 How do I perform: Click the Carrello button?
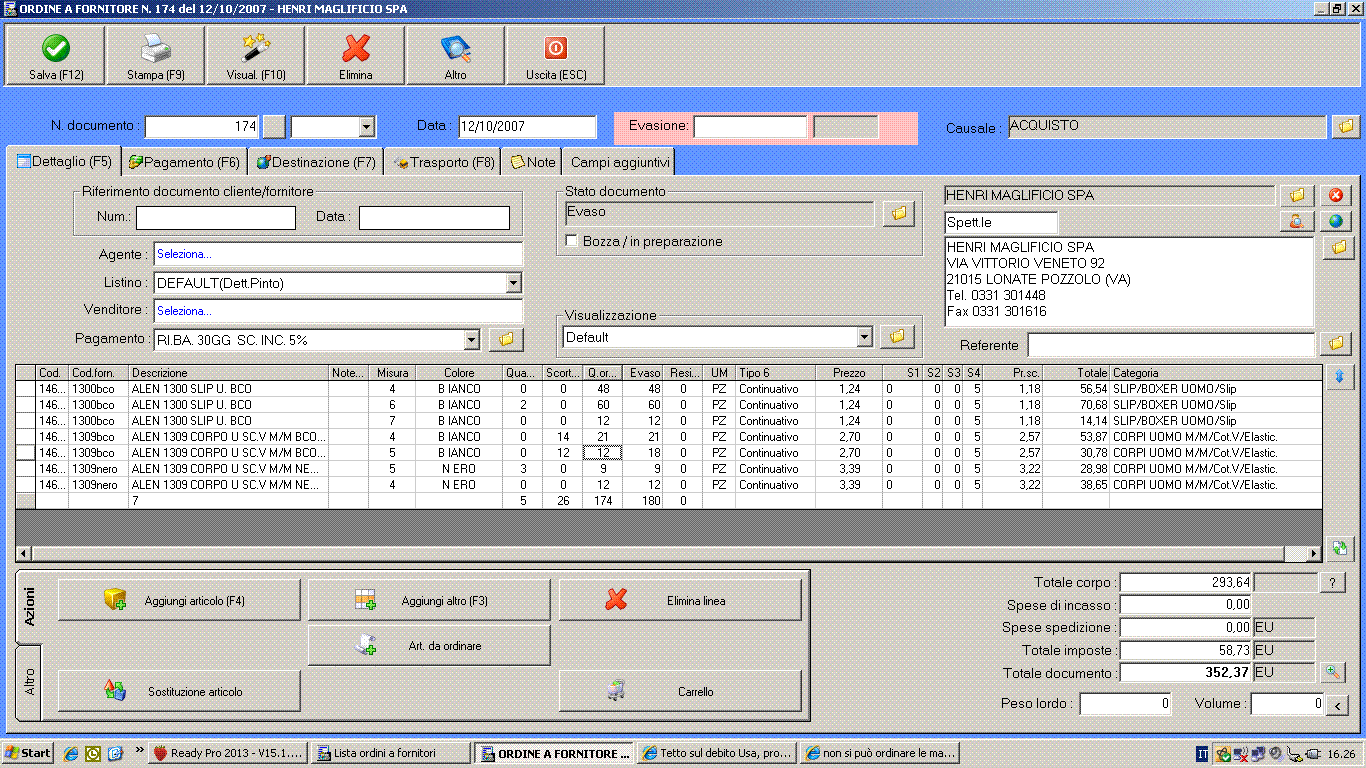[680, 691]
